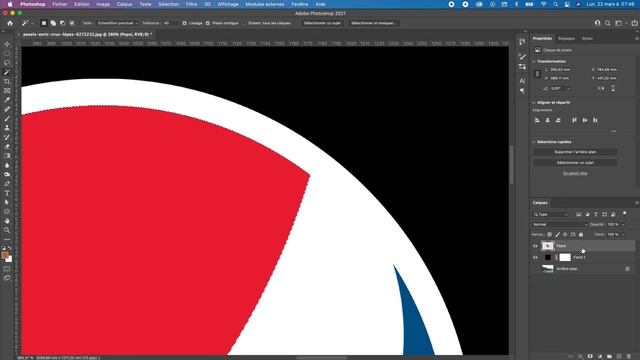The width and height of the screenshot is (640, 360).
Task: Create a new group in Calques footer
Action: coord(609,356)
